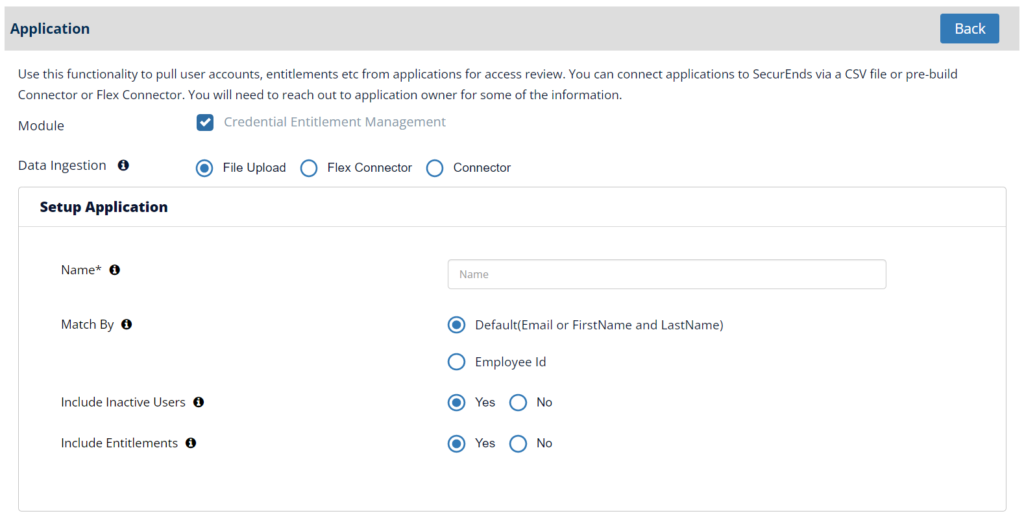Click the Data Ingestion info icon
The image size is (1024, 518).
123,165
